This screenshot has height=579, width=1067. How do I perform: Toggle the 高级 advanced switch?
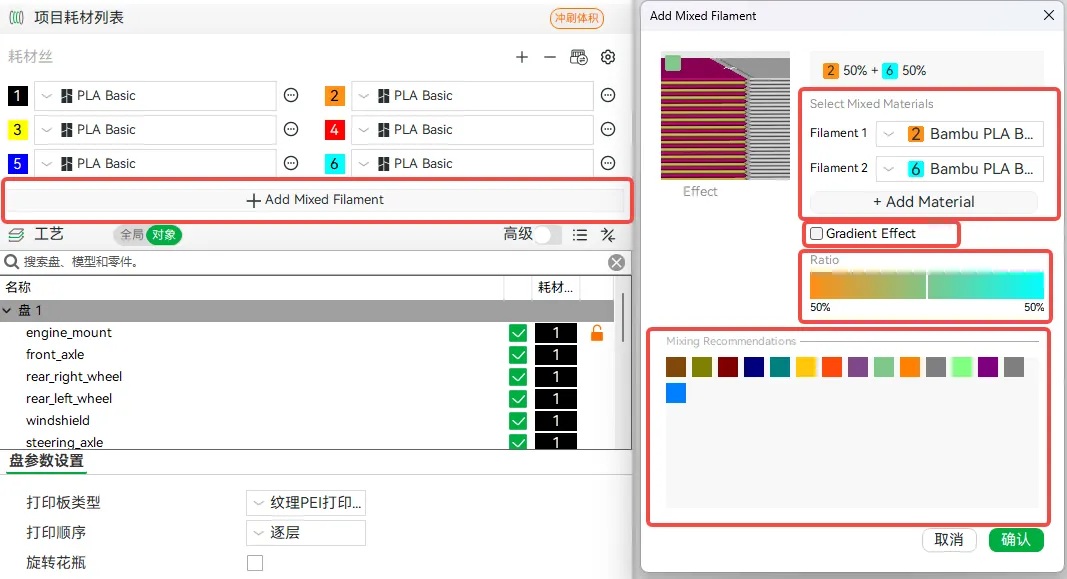click(547, 235)
